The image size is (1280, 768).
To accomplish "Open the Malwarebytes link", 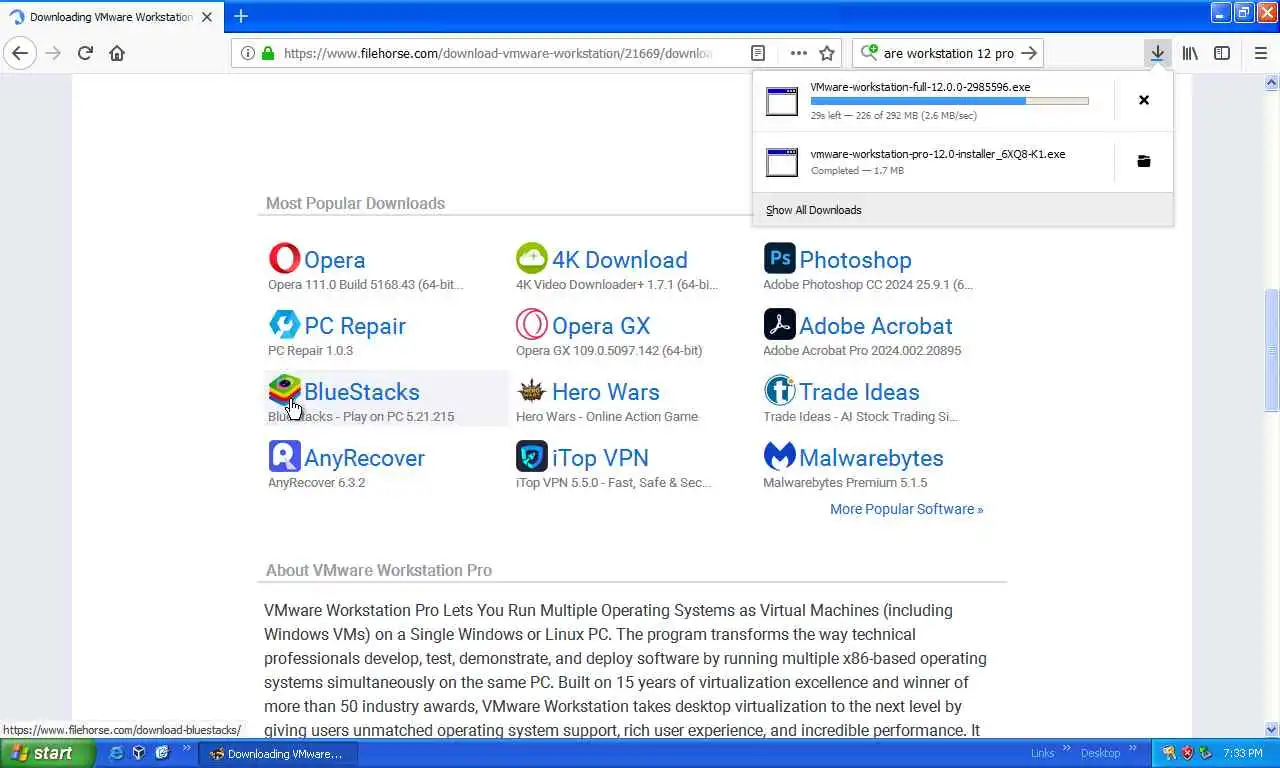I will pyautogui.click(x=872, y=458).
